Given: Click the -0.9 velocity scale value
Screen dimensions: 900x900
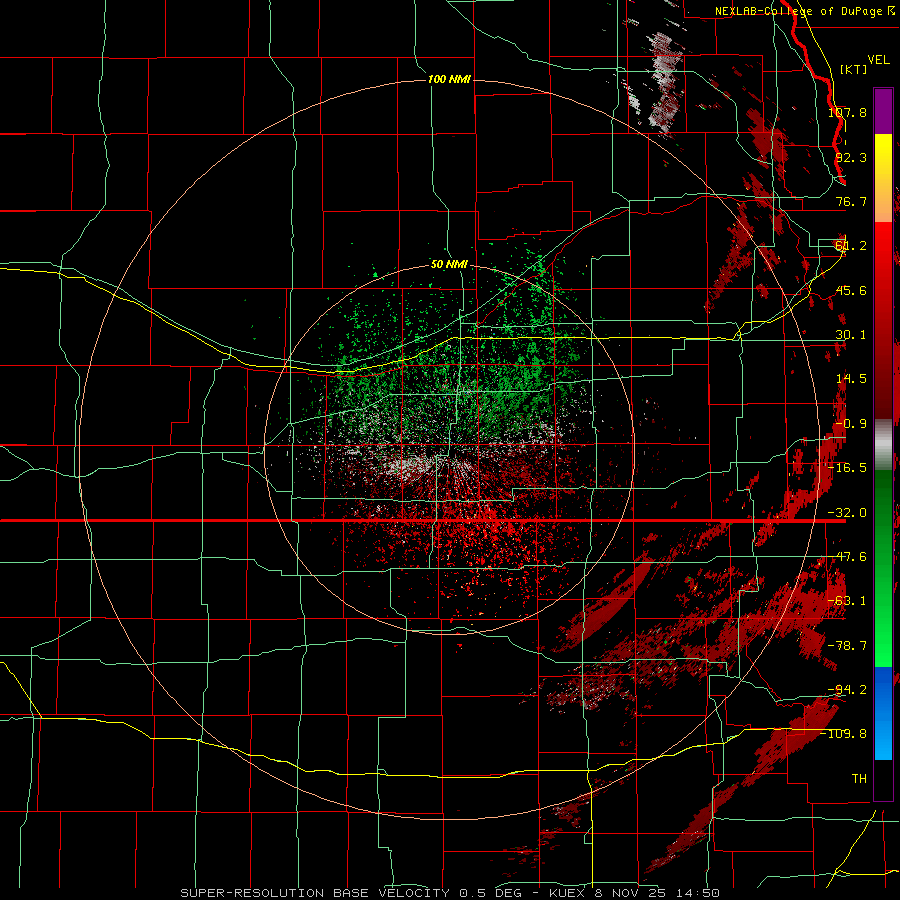Looking at the screenshot, I should coord(851,424).
